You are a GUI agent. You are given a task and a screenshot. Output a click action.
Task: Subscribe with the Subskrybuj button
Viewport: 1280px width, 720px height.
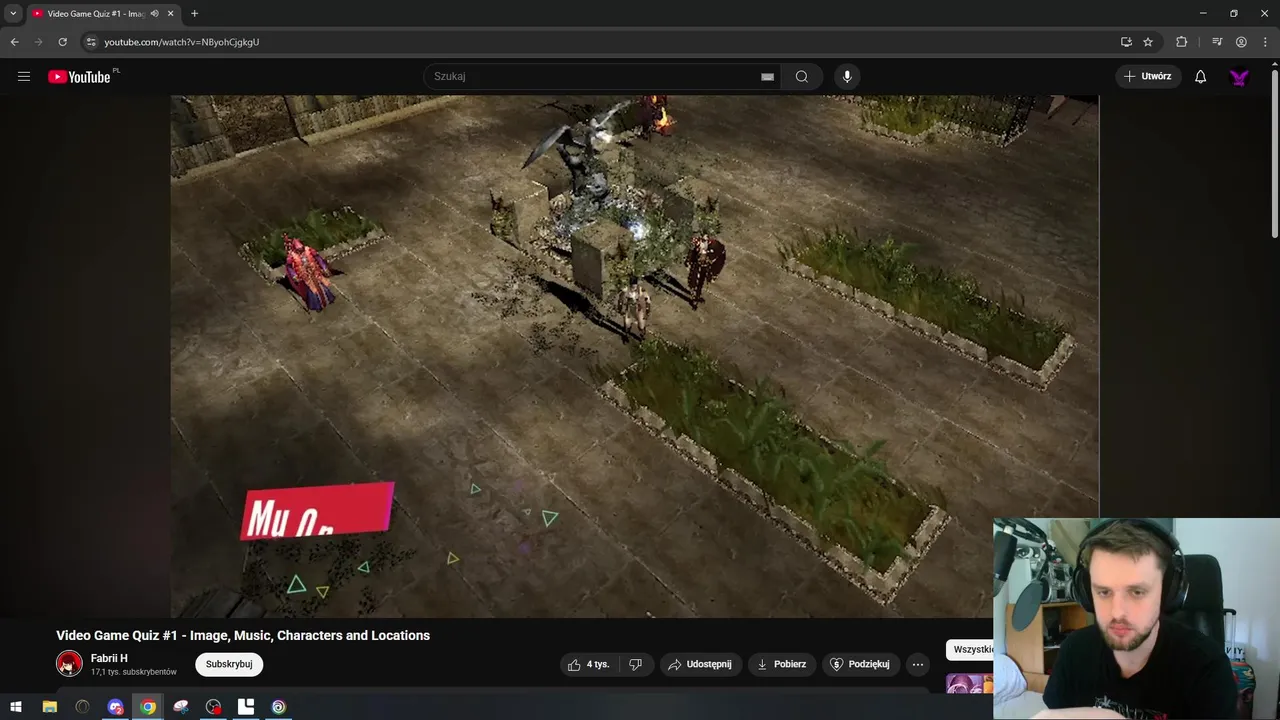click(x=229, y=664)
